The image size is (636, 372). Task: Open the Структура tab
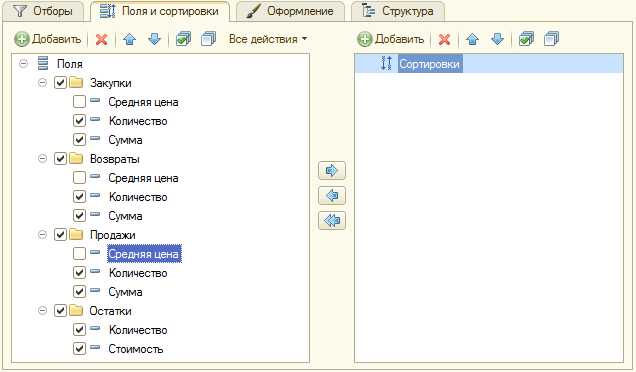398,11
